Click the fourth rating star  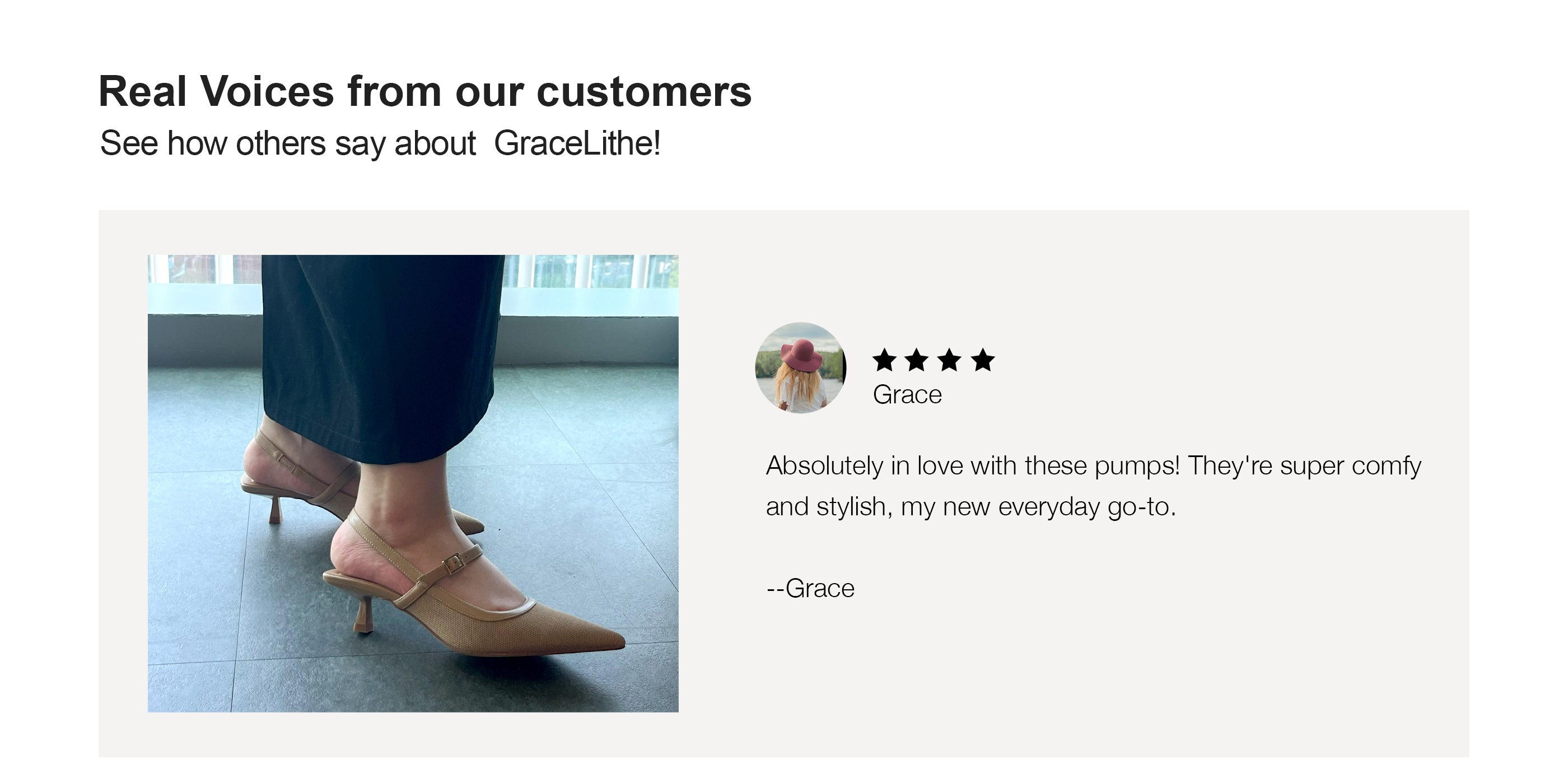(982, 360)
